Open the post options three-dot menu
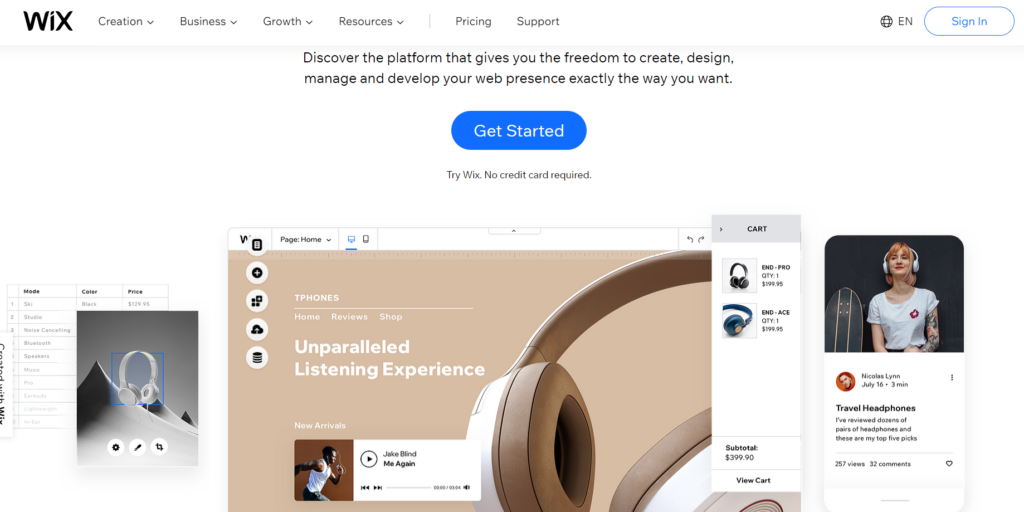 click(x=952, y=377)
